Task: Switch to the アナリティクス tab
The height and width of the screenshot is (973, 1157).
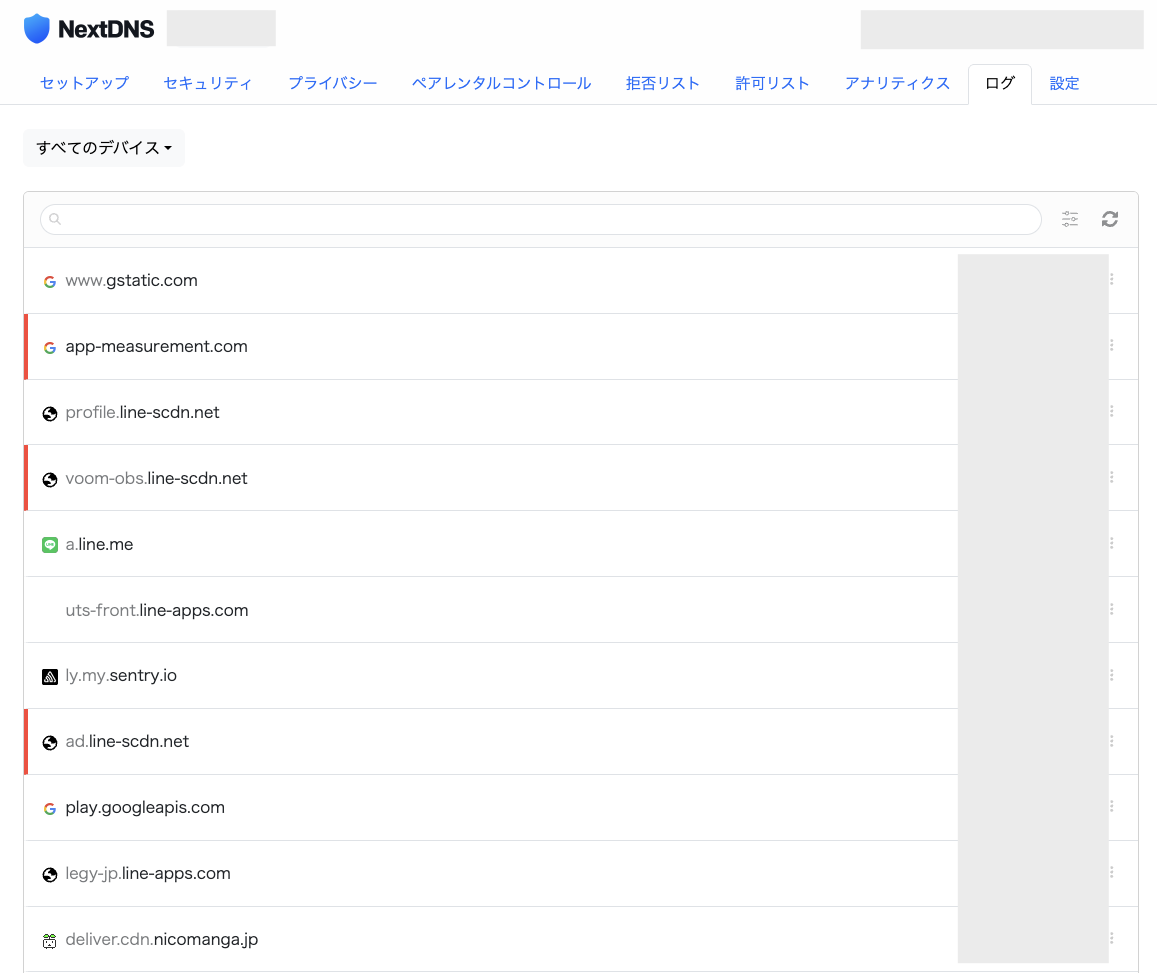Action: point(897,83)
